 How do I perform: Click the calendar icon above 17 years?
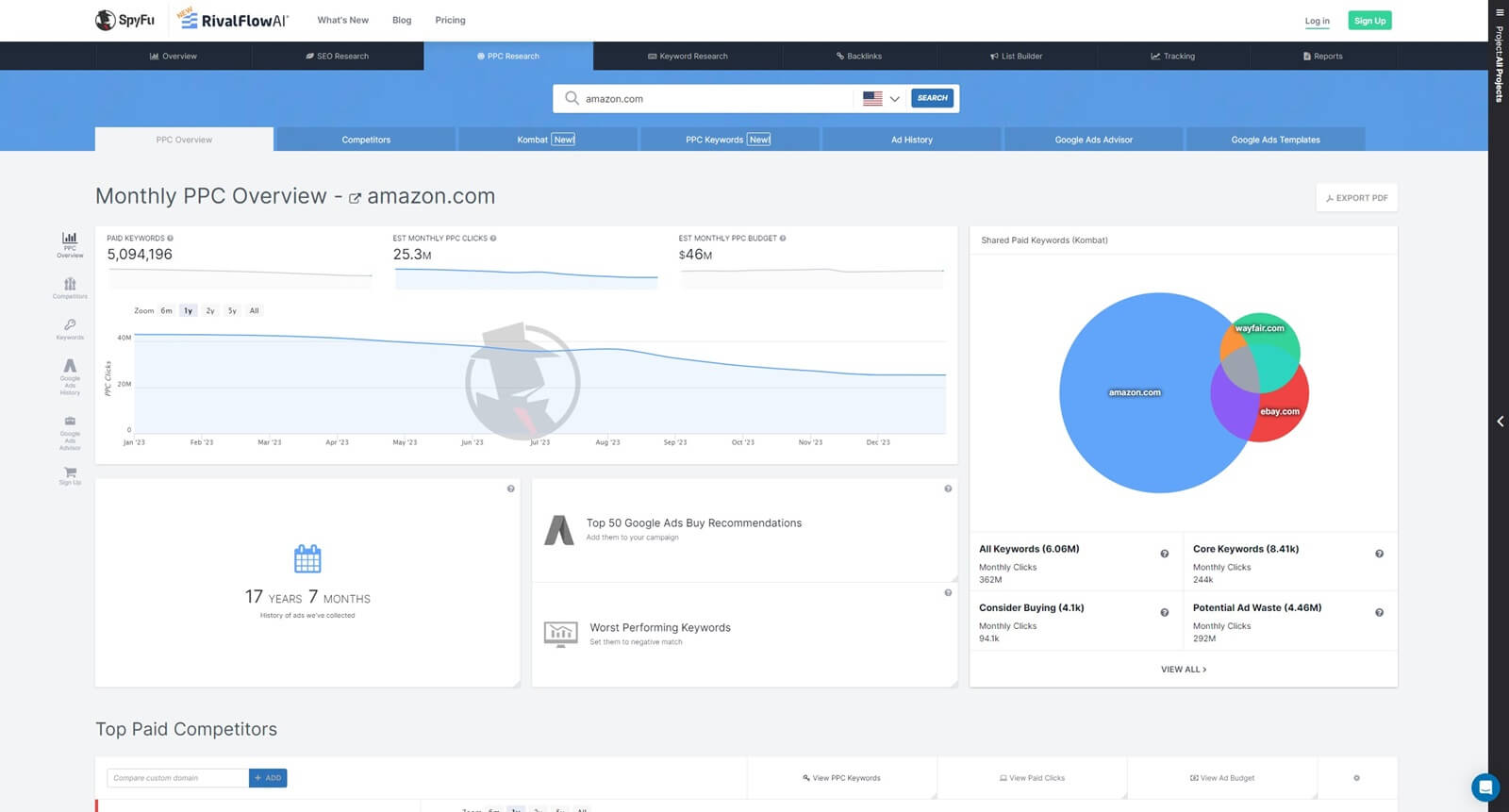click(x=307, y=558)
